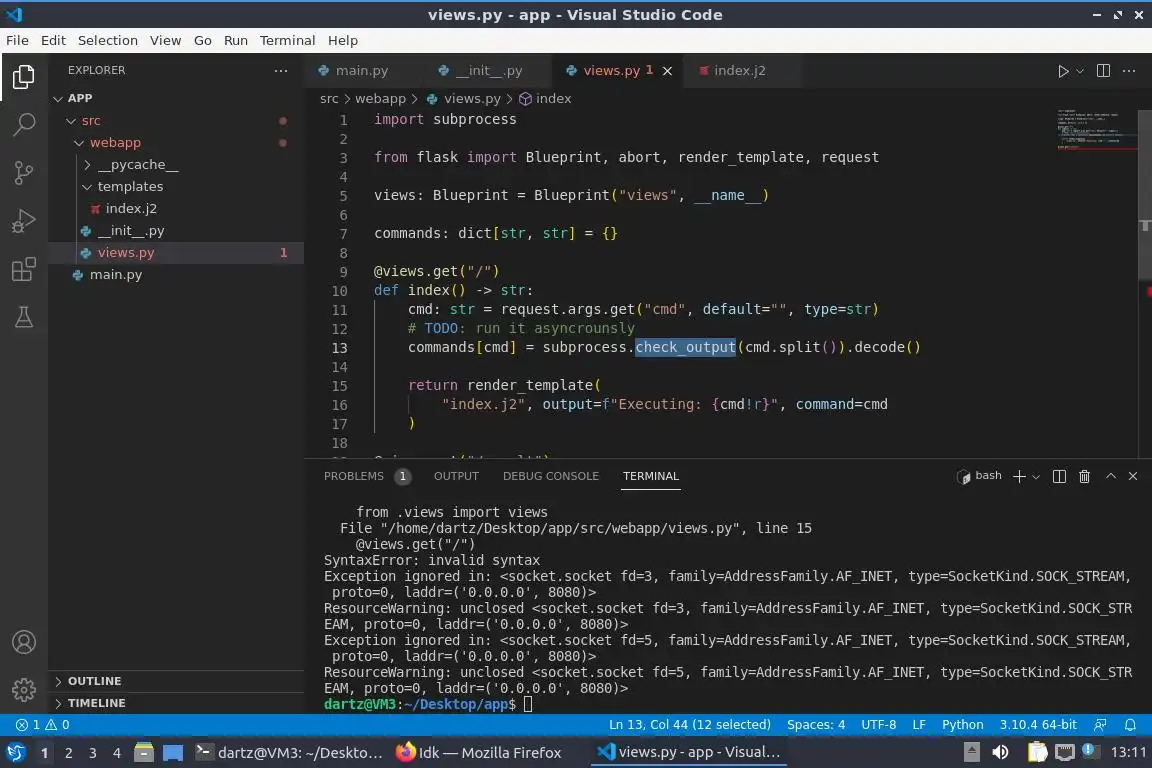Split the editor right
The height and width of the screenshot is (768, 1152).
pyautogui.click(x=1103, y=71)
